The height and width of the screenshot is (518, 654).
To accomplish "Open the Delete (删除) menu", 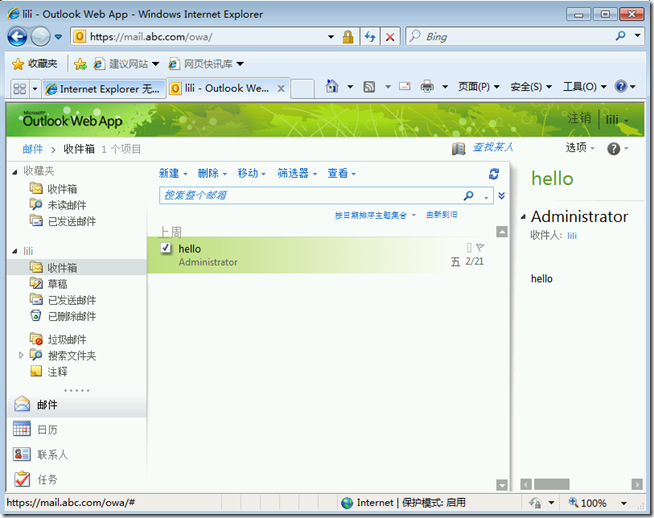I will 212,174.
